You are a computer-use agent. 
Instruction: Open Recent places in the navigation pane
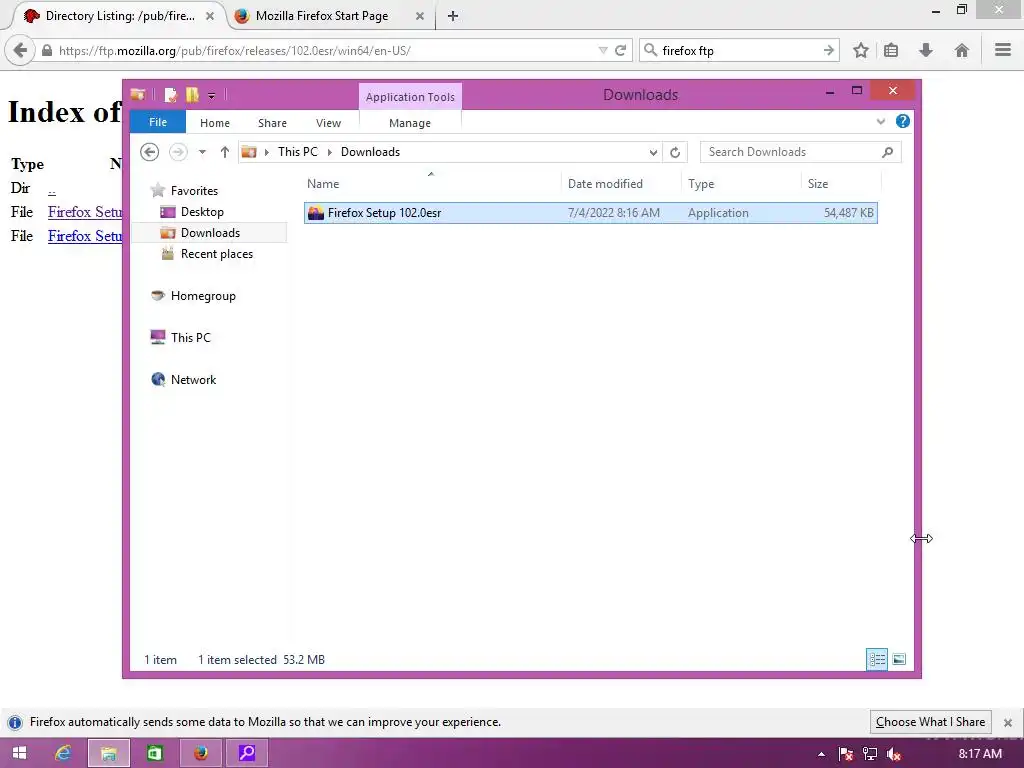pos(216,254)
